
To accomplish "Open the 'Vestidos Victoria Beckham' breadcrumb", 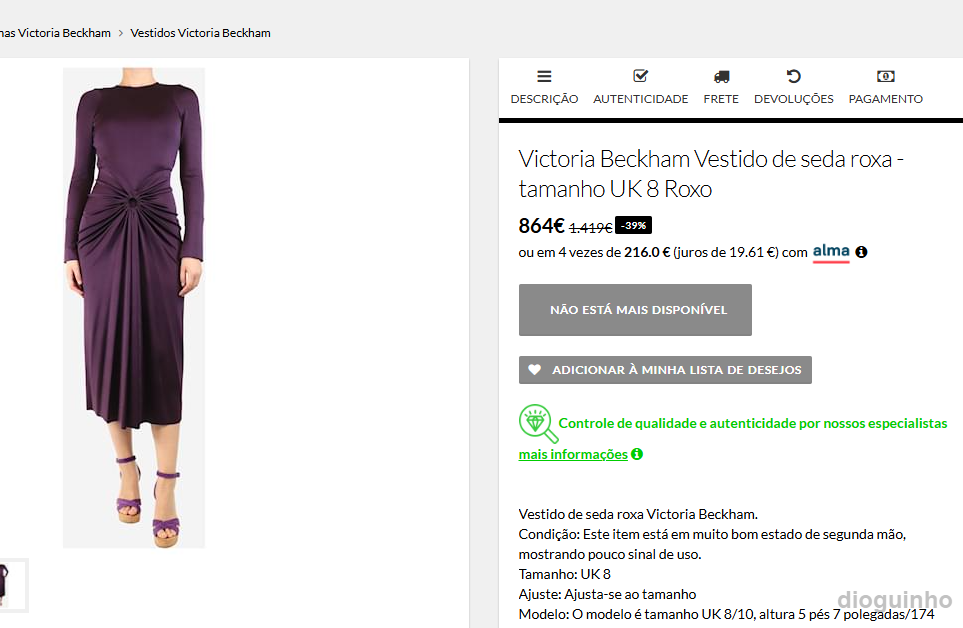I will click(x=200, y=33).
